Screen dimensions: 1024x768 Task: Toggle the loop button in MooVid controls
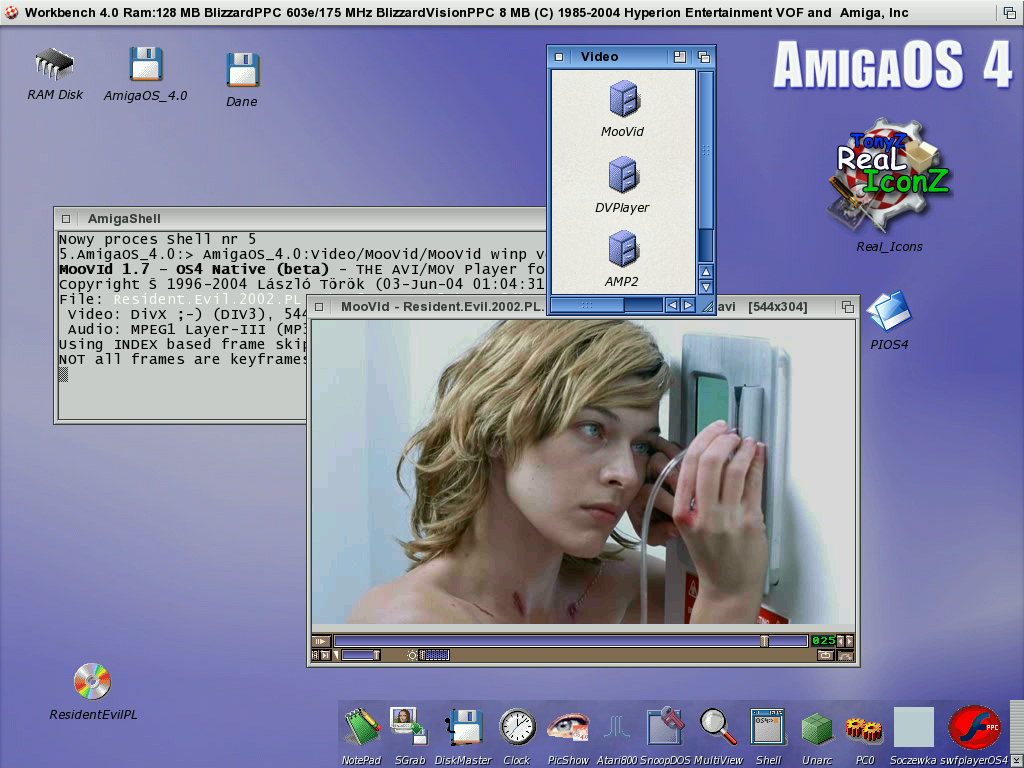tap(825, 655)
